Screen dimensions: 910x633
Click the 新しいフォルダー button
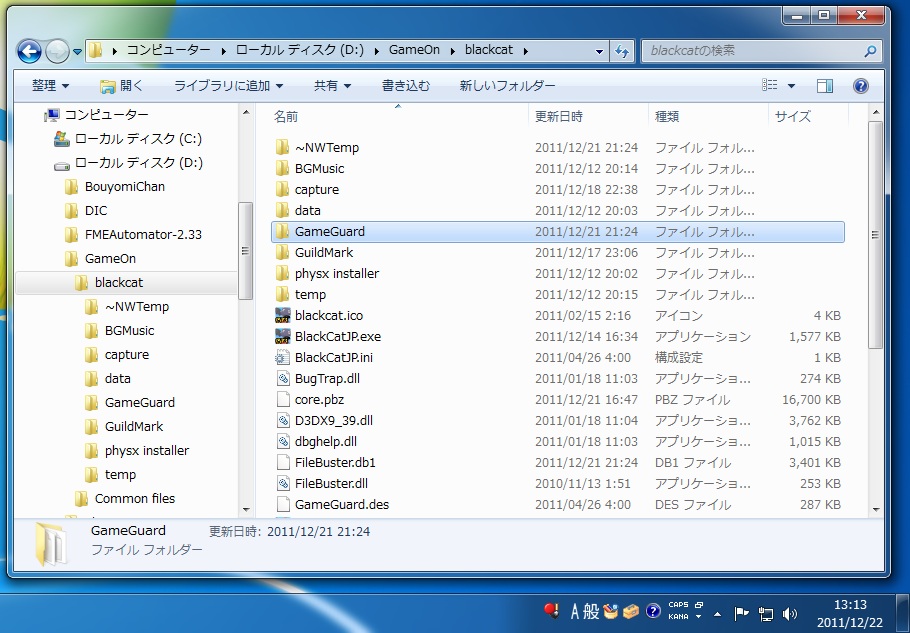507,86
